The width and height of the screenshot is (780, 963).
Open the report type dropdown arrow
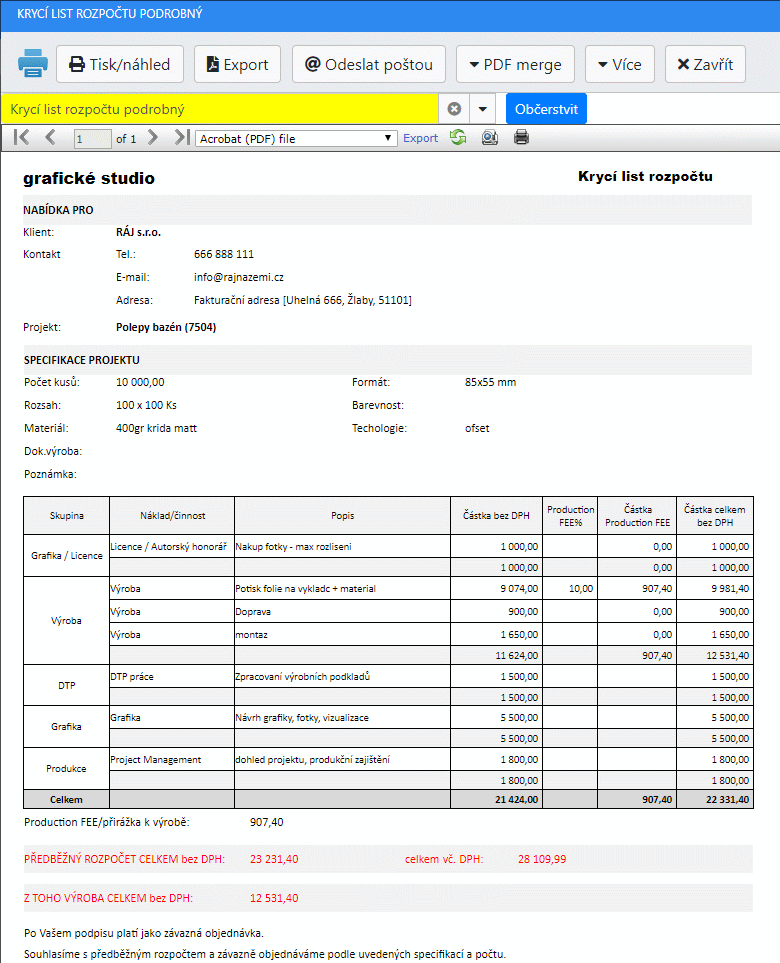point(483,109)
